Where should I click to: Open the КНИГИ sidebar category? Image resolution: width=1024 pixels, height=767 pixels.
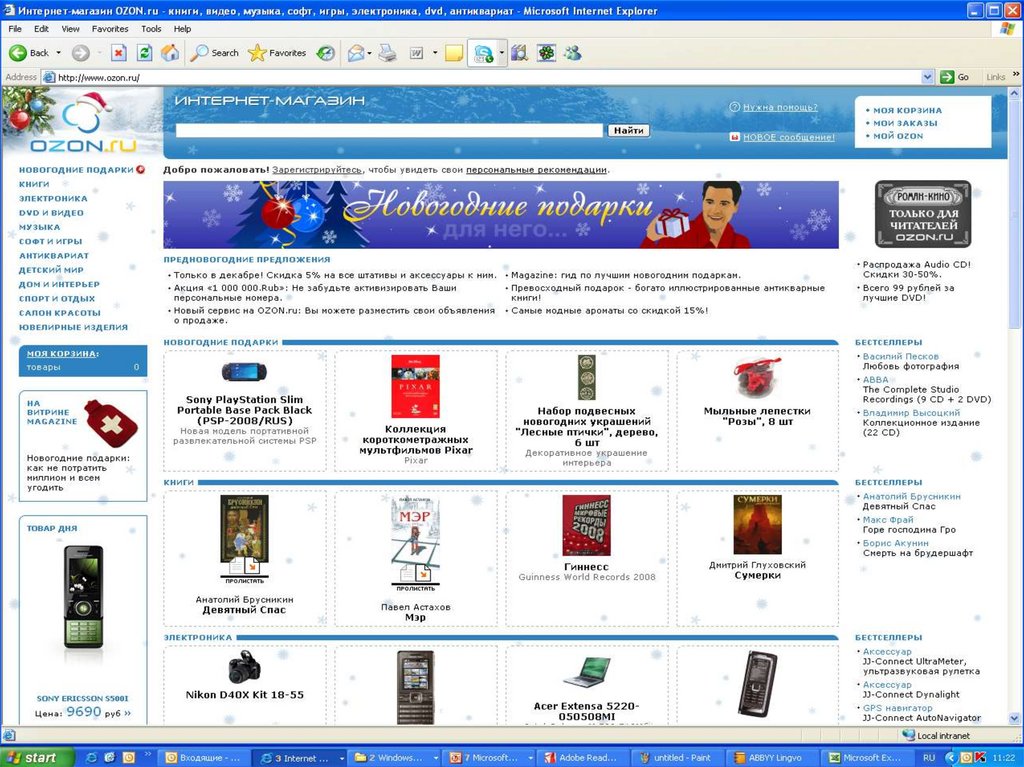(x=34, y=184)
